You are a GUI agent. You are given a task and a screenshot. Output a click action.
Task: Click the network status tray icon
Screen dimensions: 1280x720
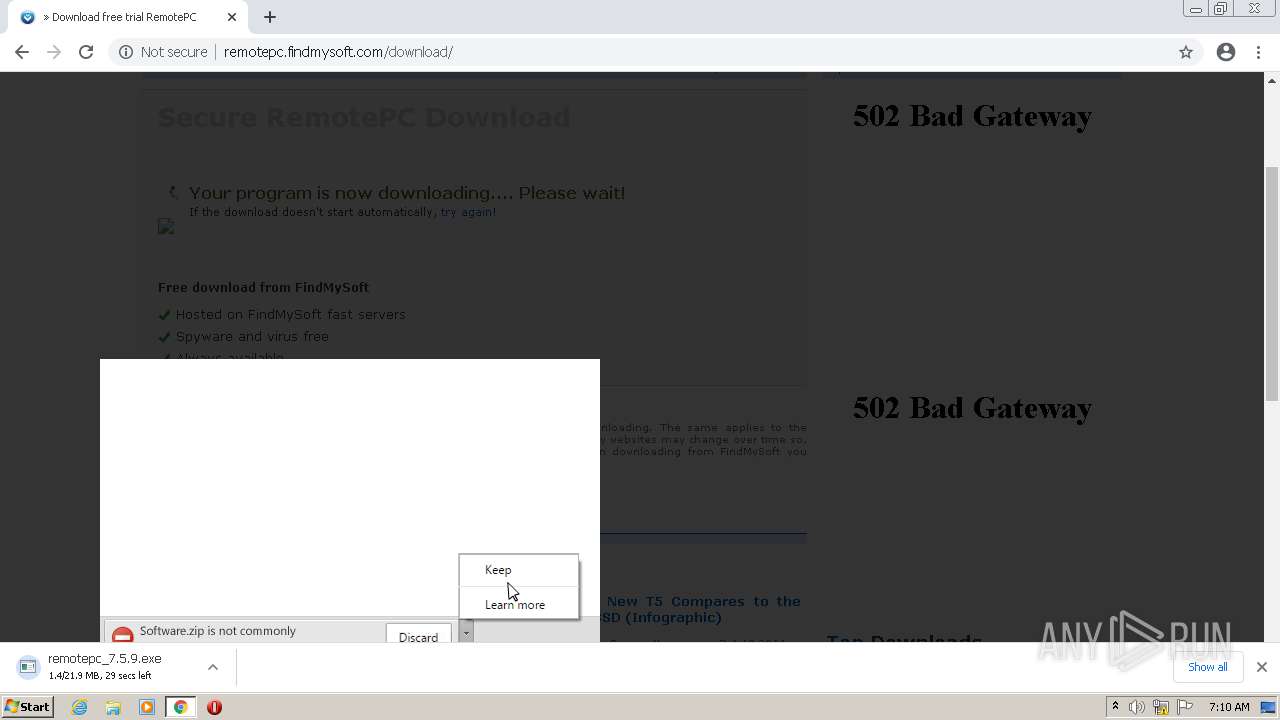(1161, 707)
